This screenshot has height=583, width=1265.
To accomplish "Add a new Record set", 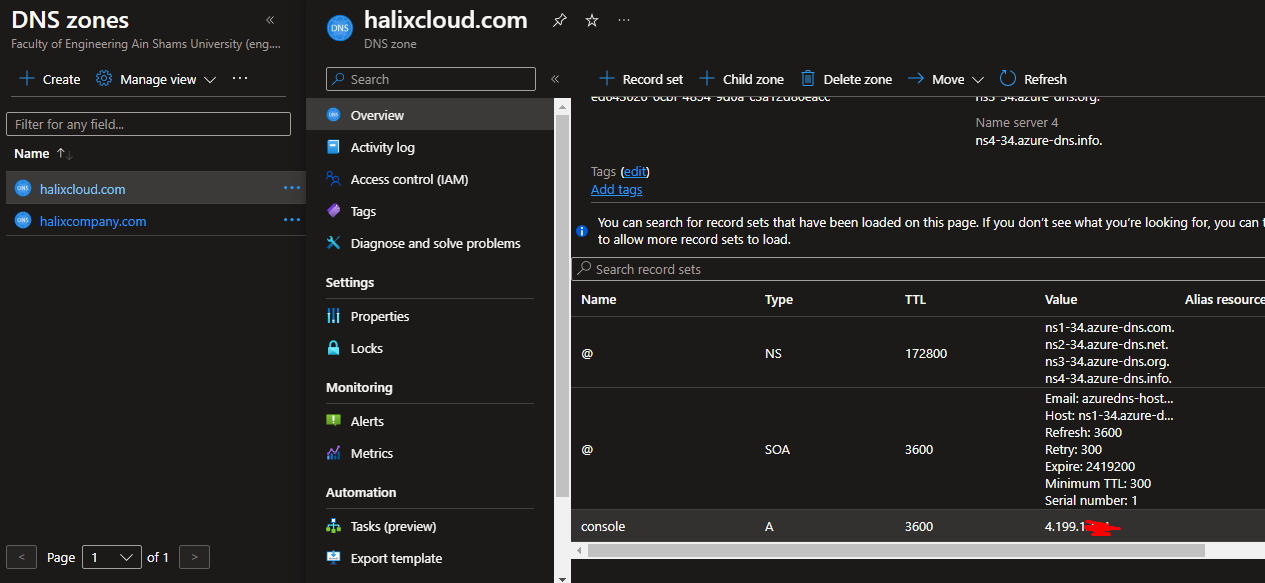I will click(641, 79).
